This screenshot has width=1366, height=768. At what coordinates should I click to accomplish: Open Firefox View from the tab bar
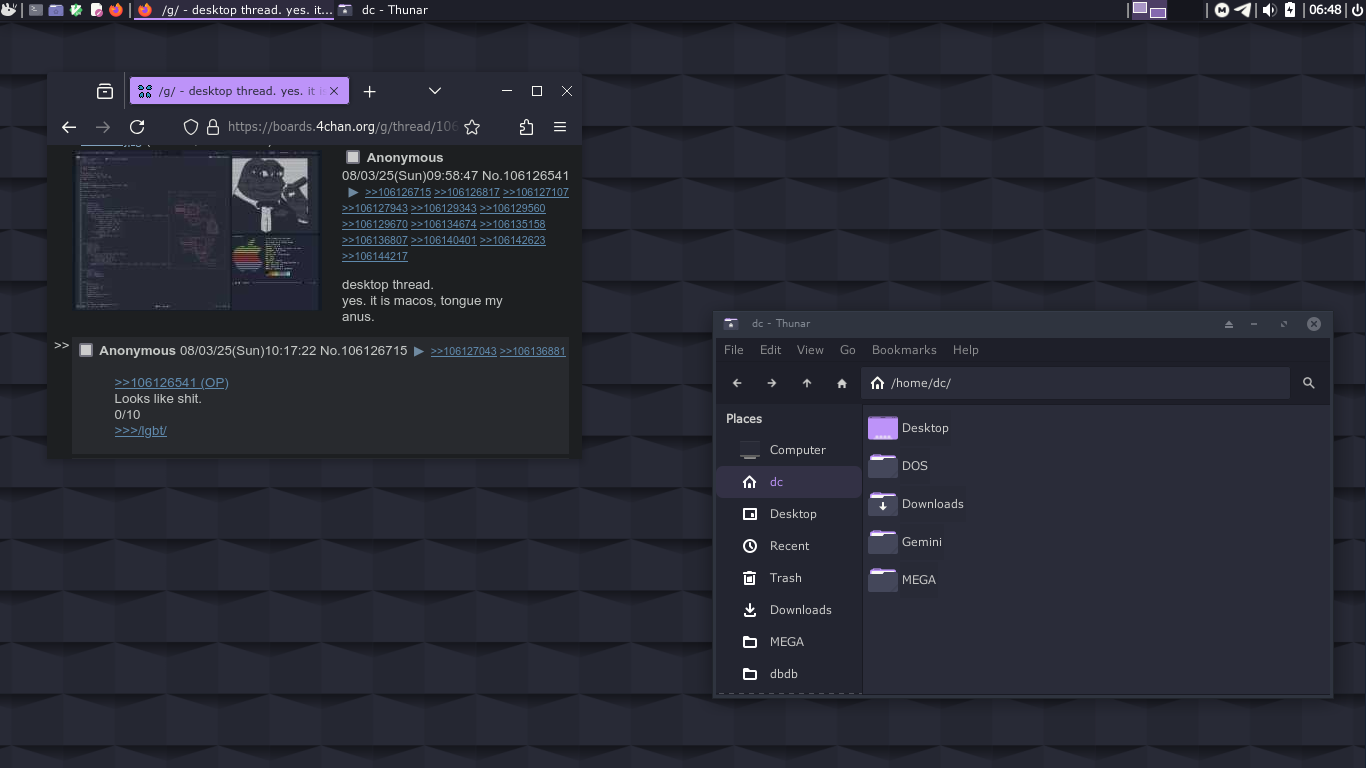point(105,91)
